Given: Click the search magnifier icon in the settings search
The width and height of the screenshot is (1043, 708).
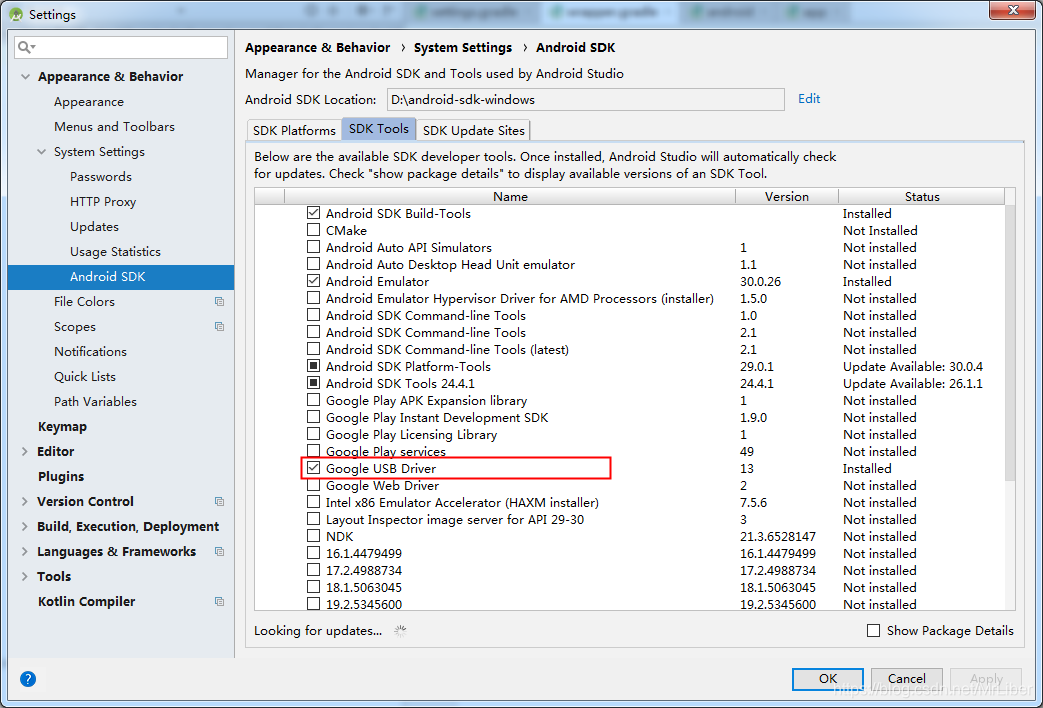Looking at the screenshot, I should click(26, 47).
